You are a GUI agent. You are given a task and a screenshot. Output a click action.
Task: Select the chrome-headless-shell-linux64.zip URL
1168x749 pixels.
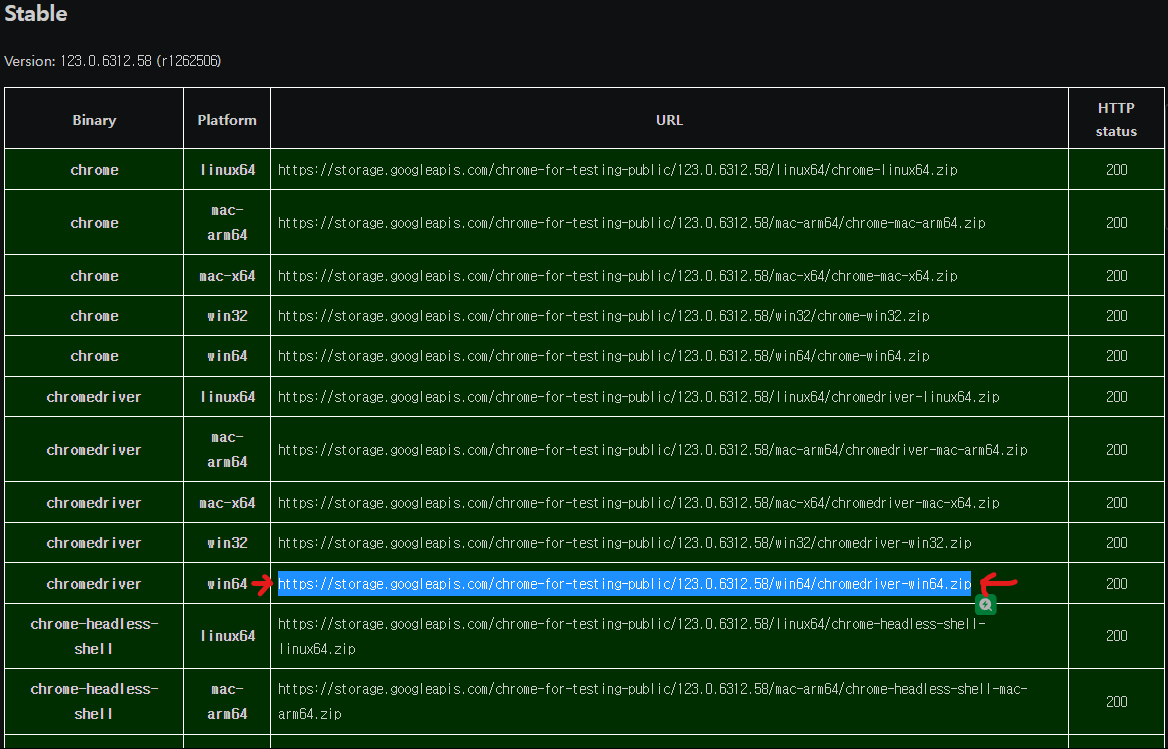(x=632, y=636)
